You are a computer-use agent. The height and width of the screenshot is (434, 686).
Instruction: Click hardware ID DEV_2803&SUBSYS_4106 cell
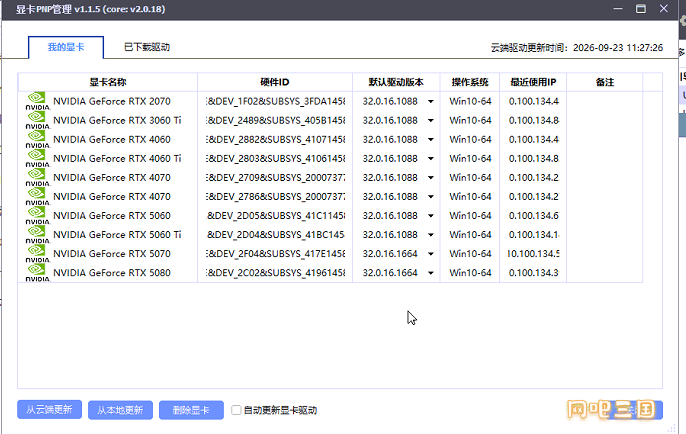click(275, 158)
